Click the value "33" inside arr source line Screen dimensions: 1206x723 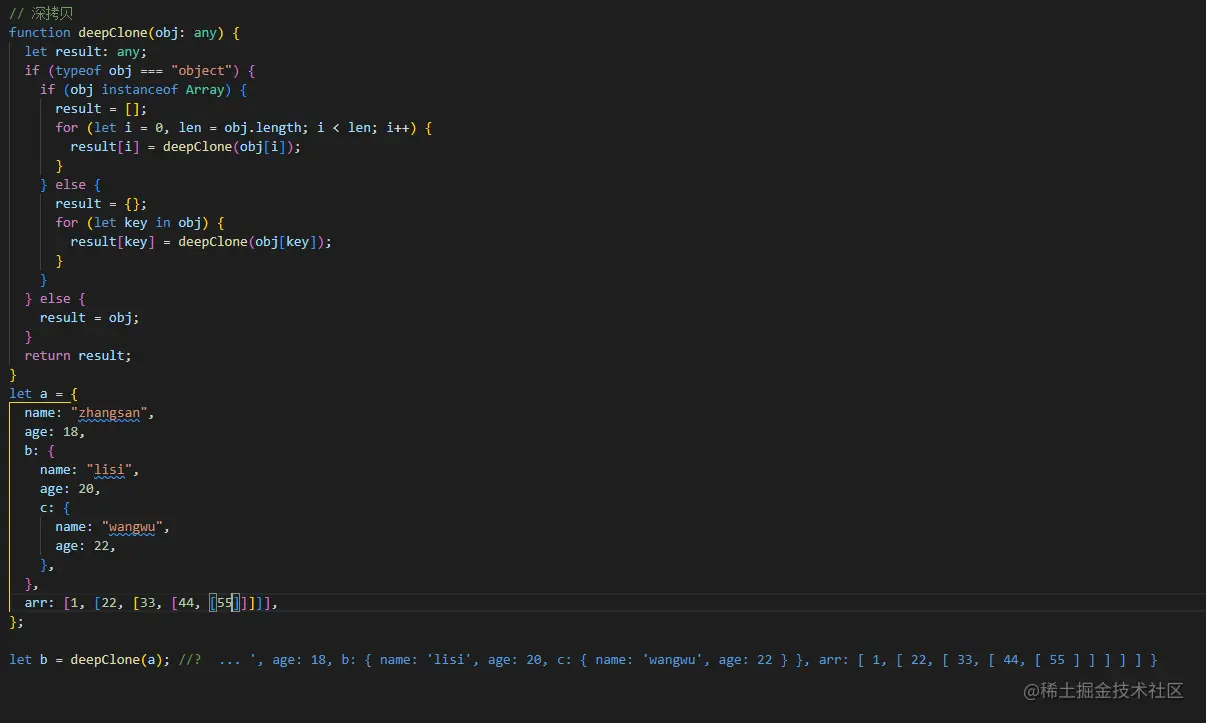(148, 602)
